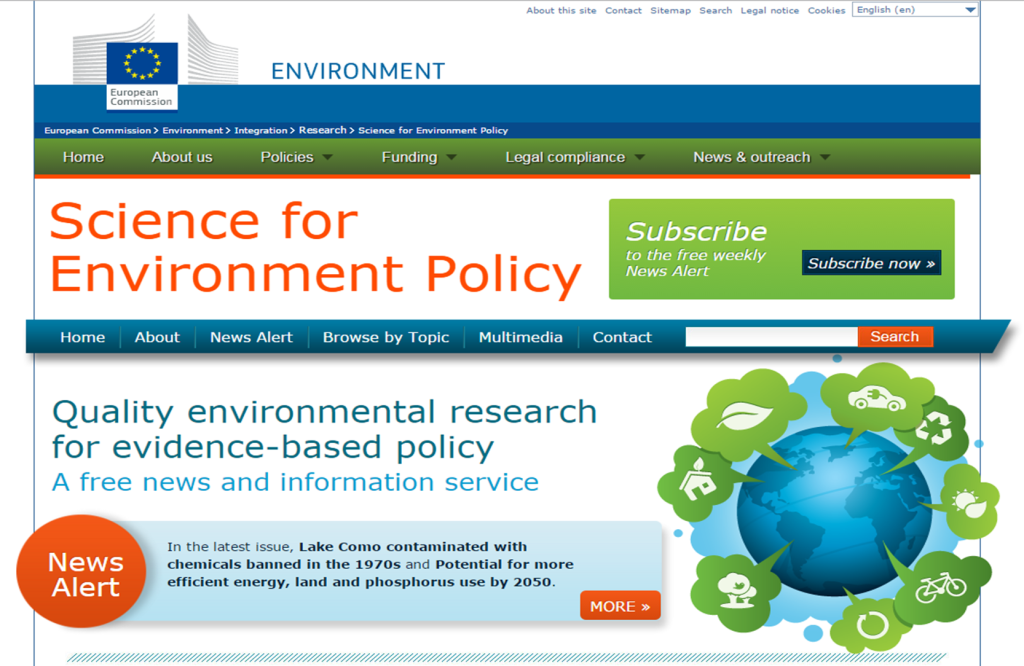Open Browse by Topic in blue navbar
The width and height of the screenshot is (1024, 666).
point(386,337)
